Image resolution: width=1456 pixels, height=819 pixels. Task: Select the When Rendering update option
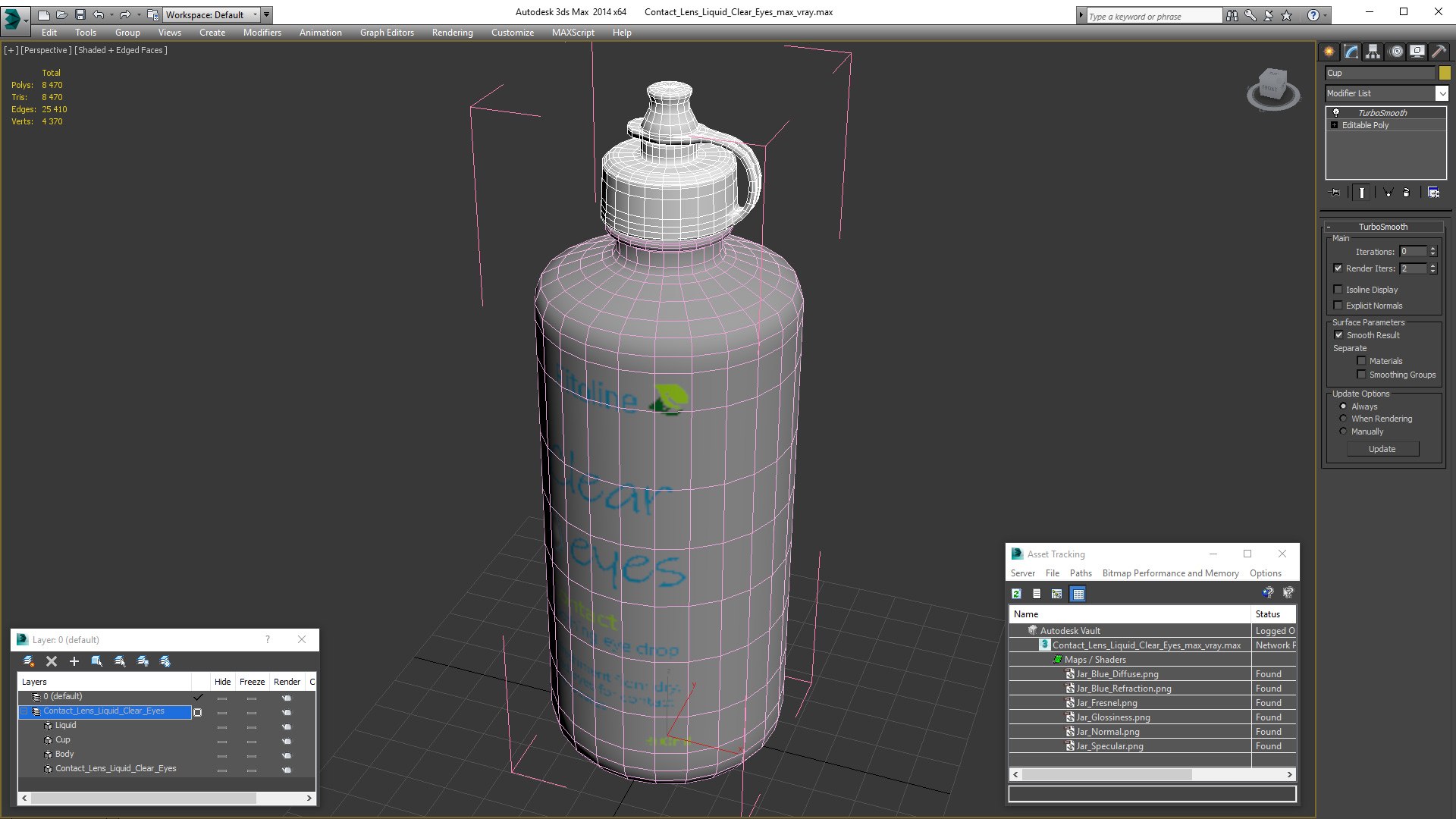tap(1344, 419)
